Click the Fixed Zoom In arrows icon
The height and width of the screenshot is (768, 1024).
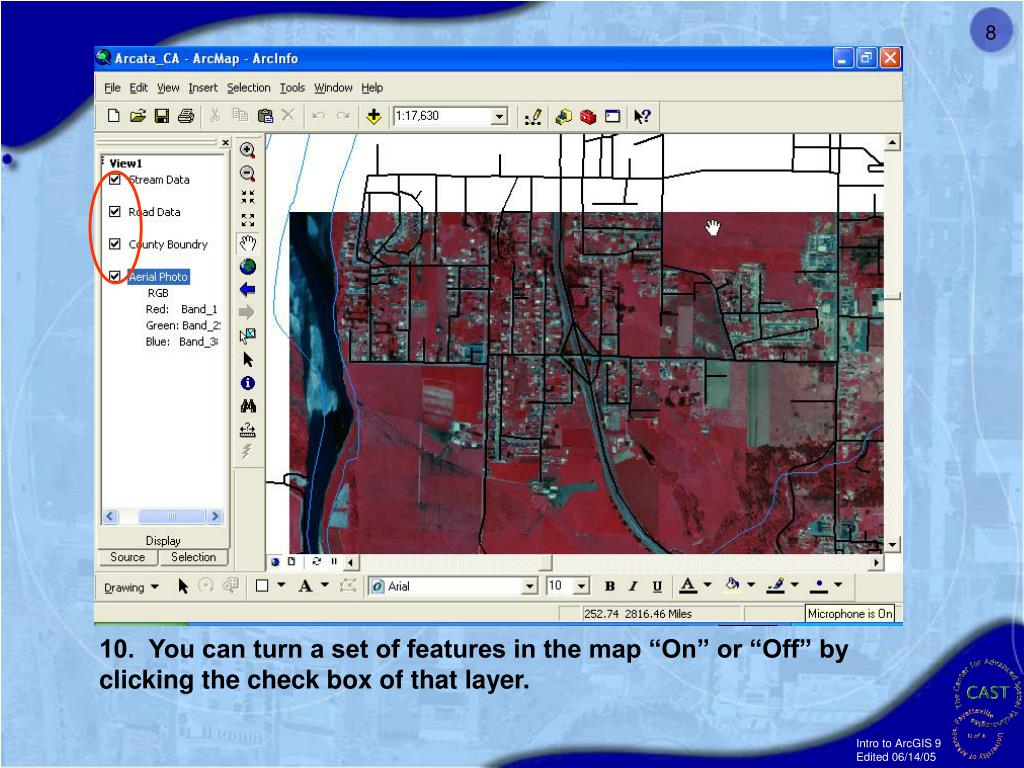[248, 197]
